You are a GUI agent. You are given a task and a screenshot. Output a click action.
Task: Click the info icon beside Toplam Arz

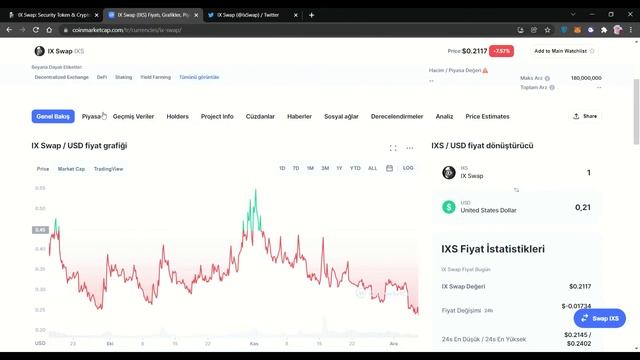click(552, 87)
